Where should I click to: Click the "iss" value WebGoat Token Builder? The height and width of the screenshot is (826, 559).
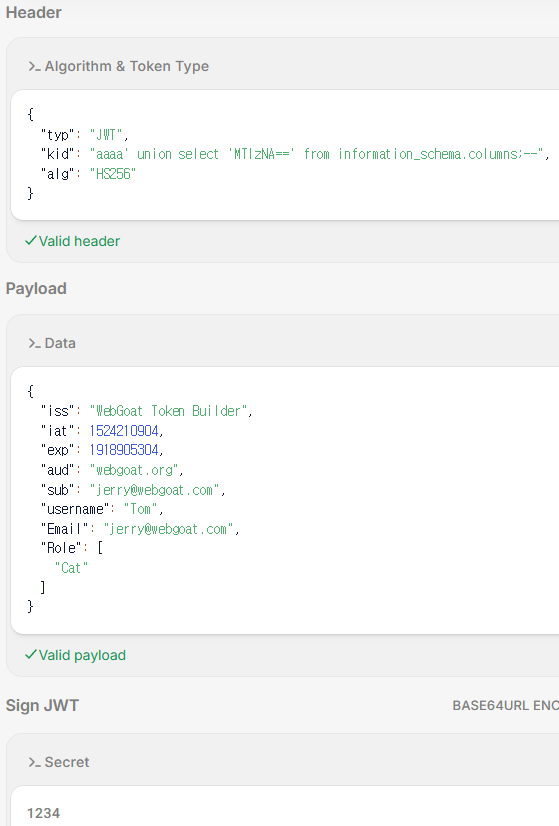point(168,411)
